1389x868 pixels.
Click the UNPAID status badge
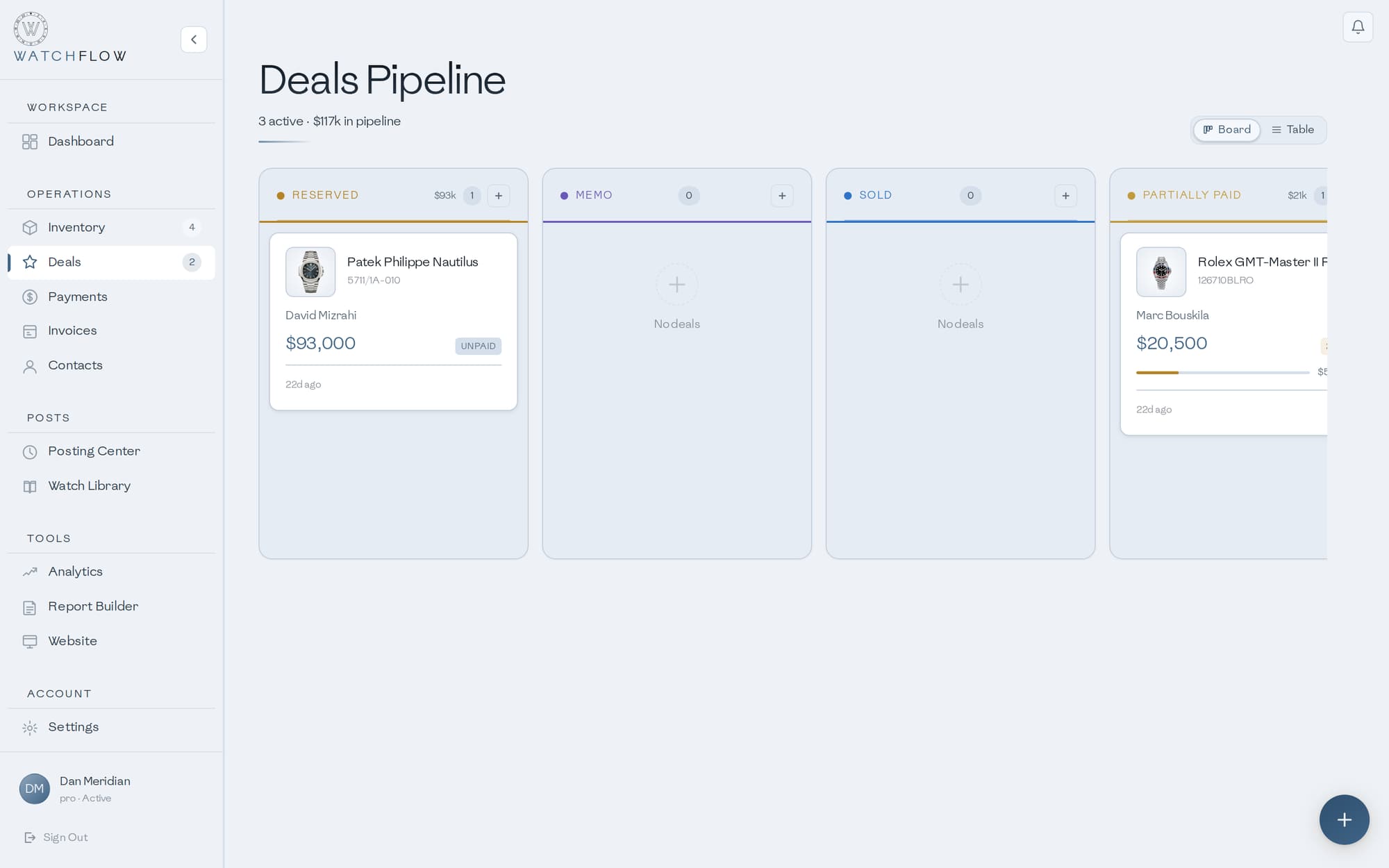coord(478,346)
